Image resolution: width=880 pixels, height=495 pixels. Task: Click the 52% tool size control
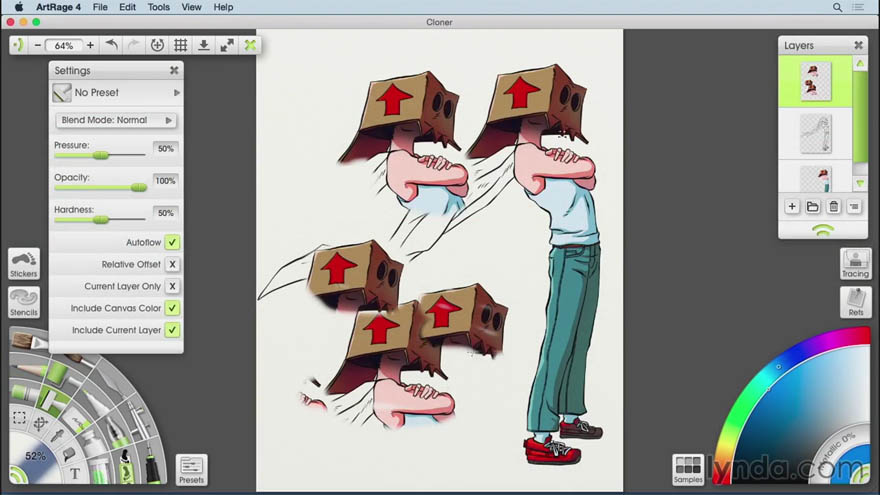35,456
